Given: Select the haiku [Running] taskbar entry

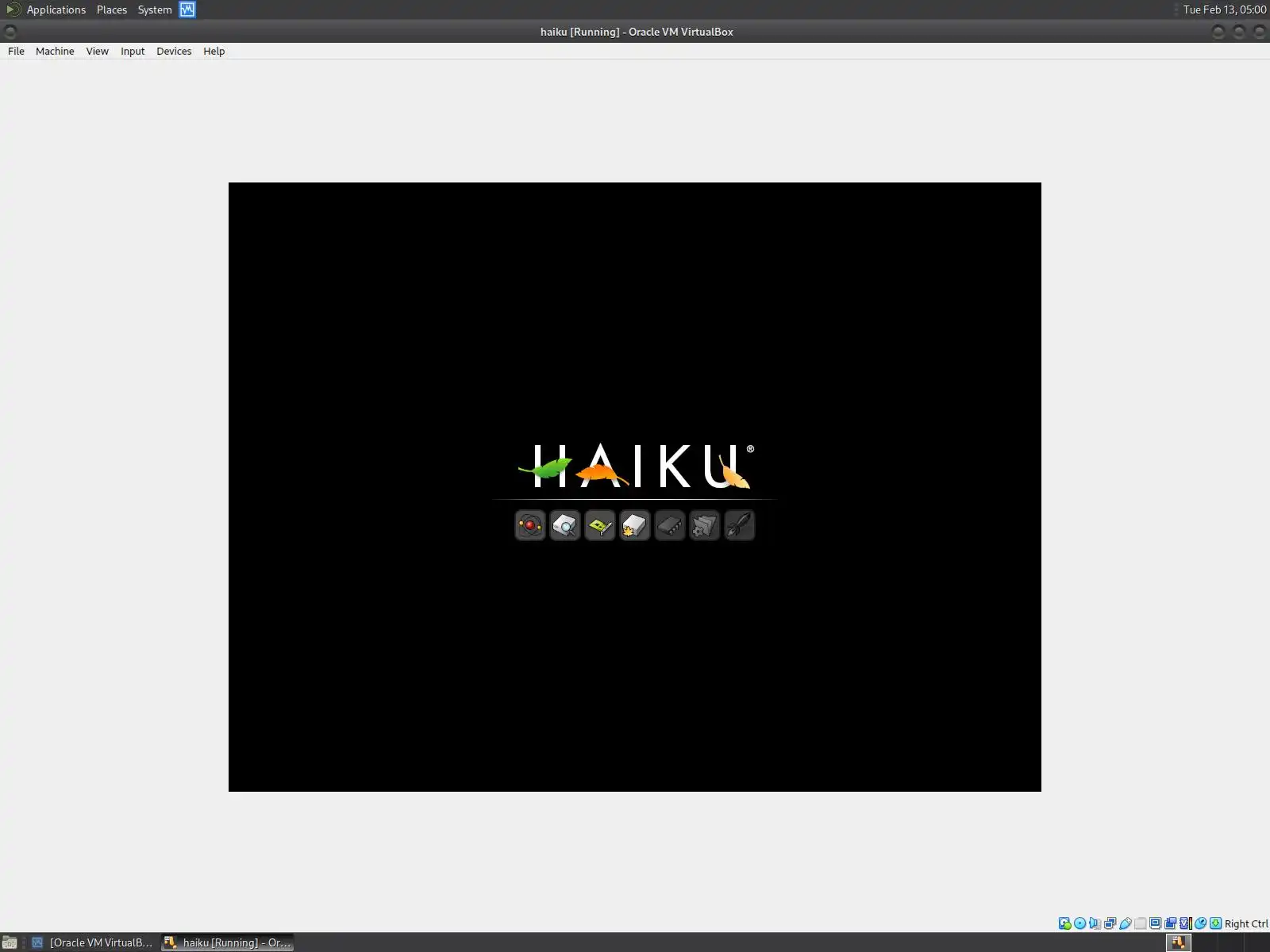Looking at the screenshot, I should point(228,942).
